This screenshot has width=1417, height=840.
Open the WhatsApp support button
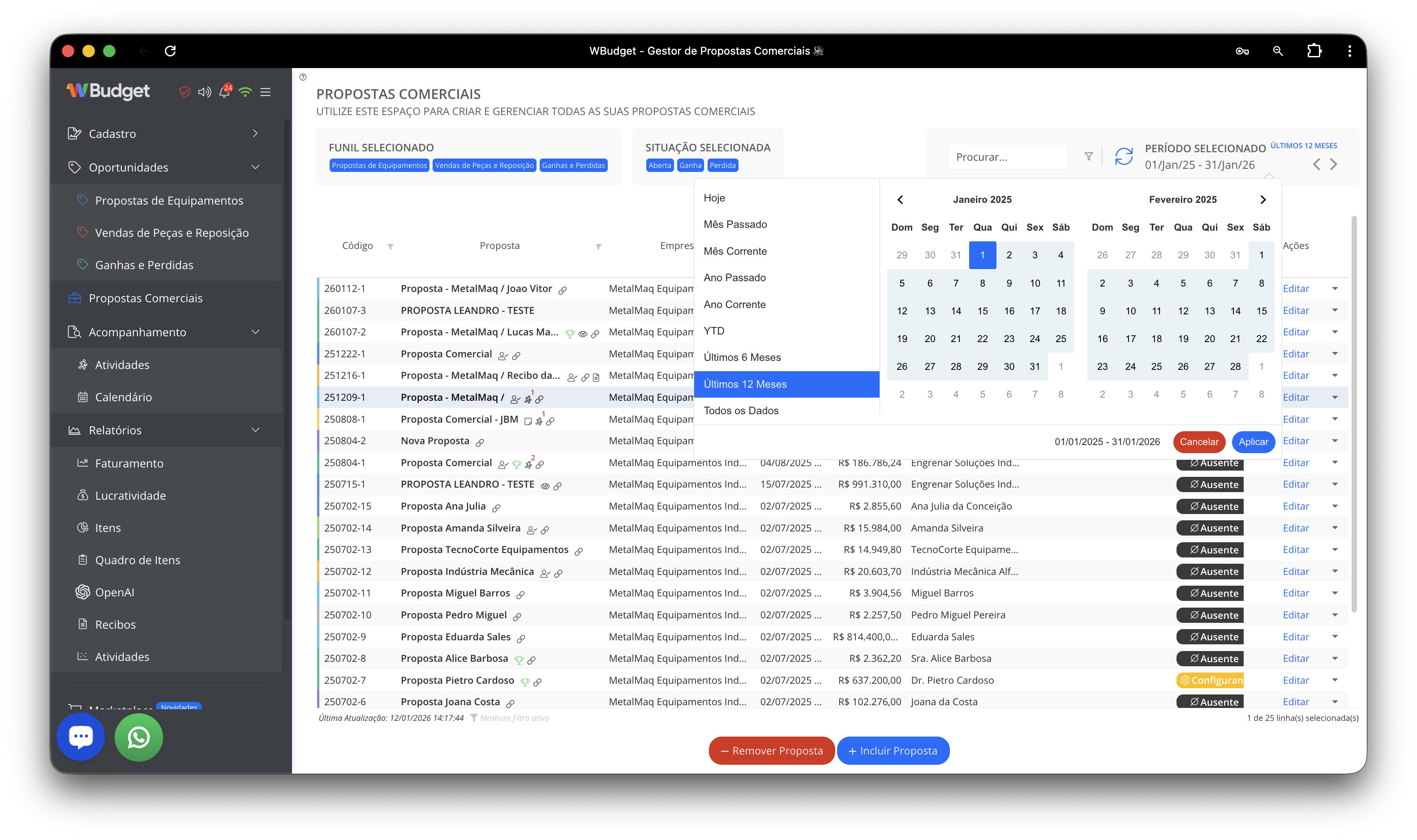point(139,737)
